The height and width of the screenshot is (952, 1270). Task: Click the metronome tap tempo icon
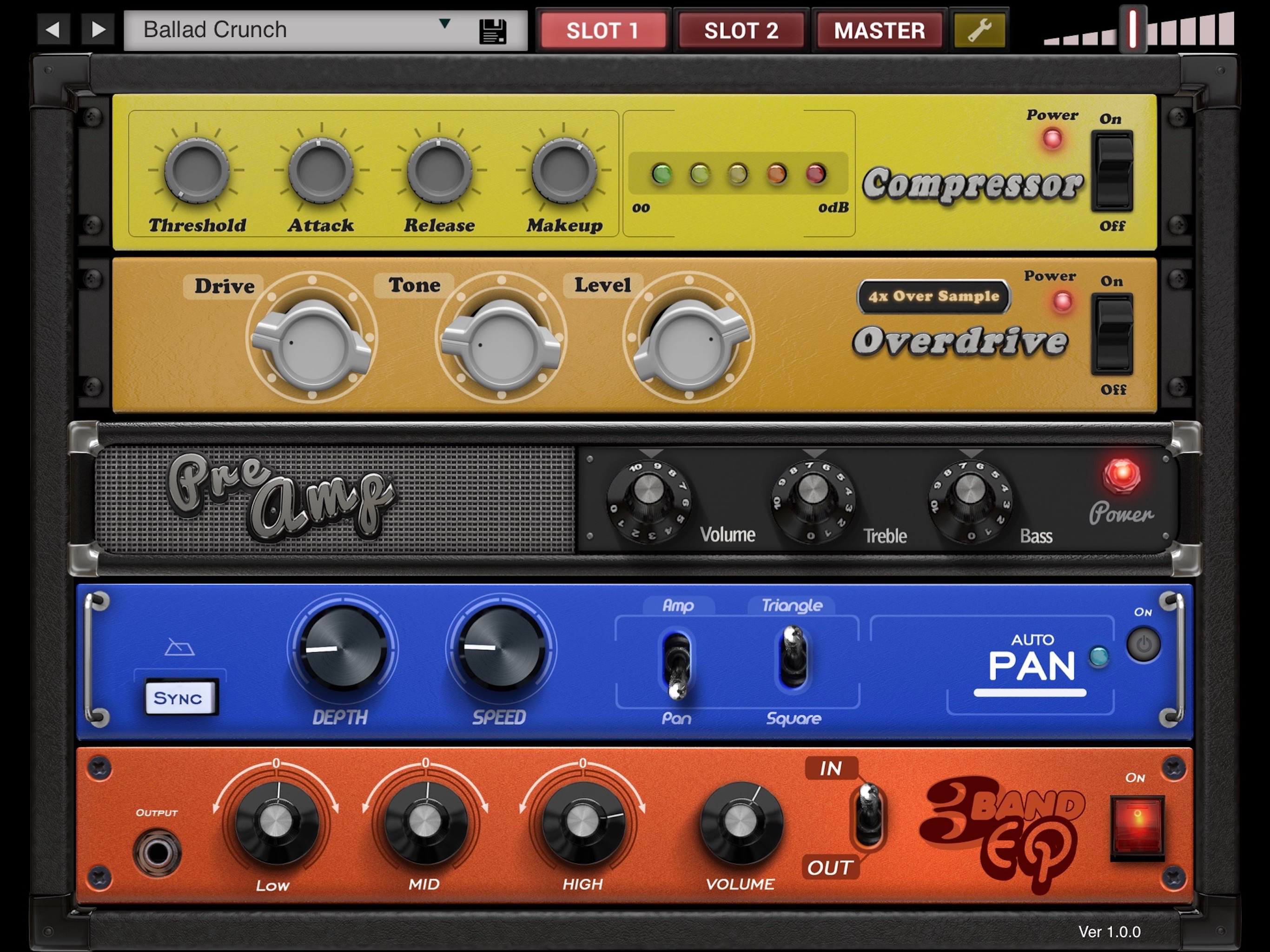click(179, 648)
